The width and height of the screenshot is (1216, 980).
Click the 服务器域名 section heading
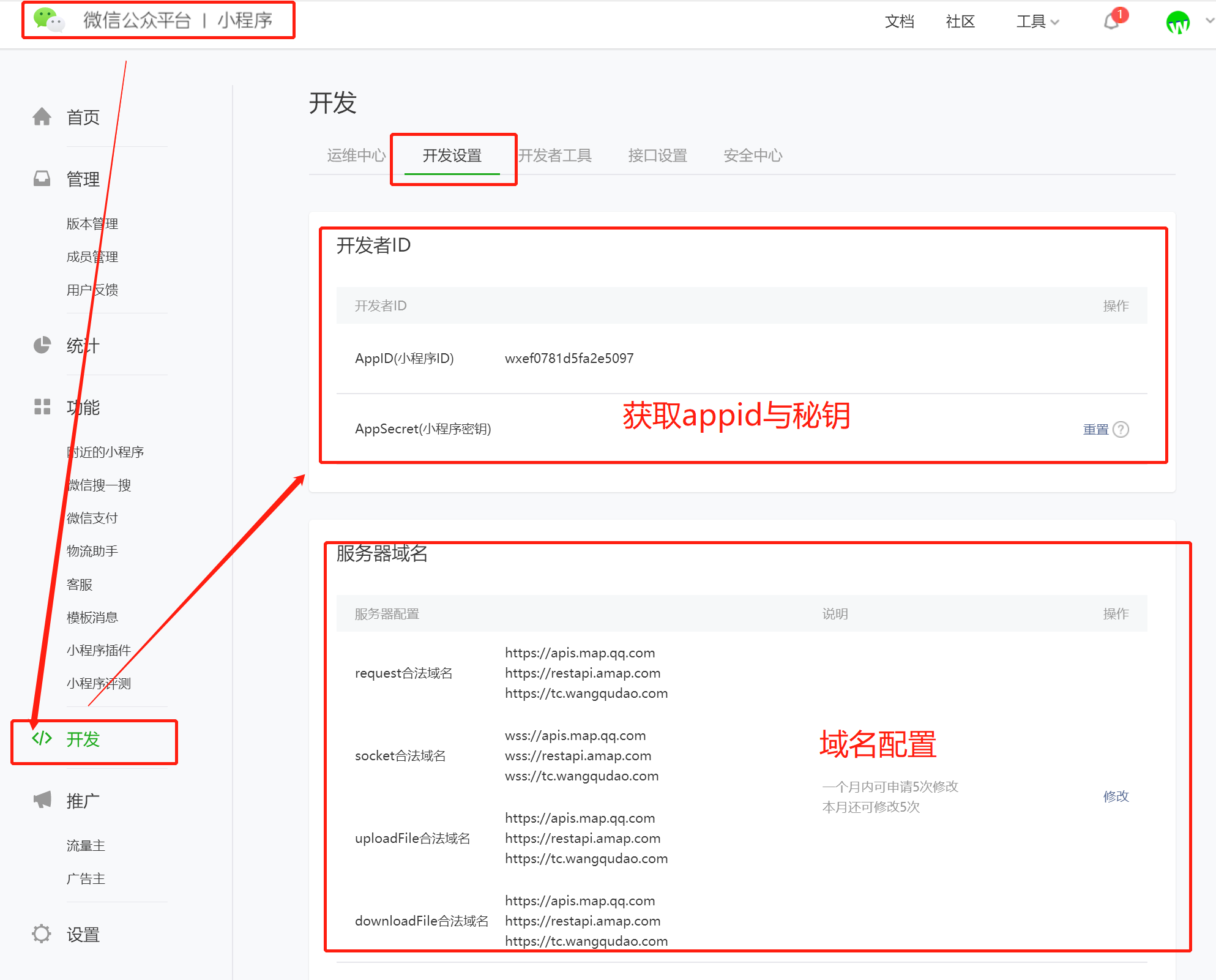point(382,553)
